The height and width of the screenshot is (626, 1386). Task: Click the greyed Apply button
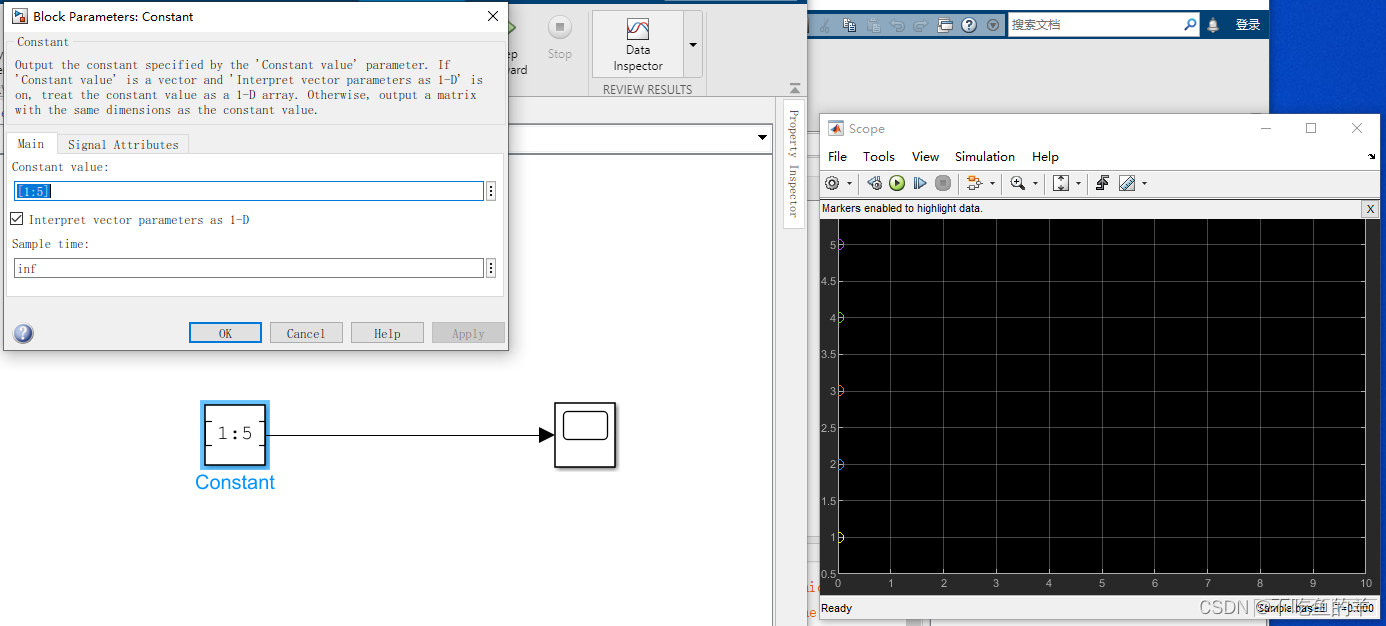(x=468, y=333)
